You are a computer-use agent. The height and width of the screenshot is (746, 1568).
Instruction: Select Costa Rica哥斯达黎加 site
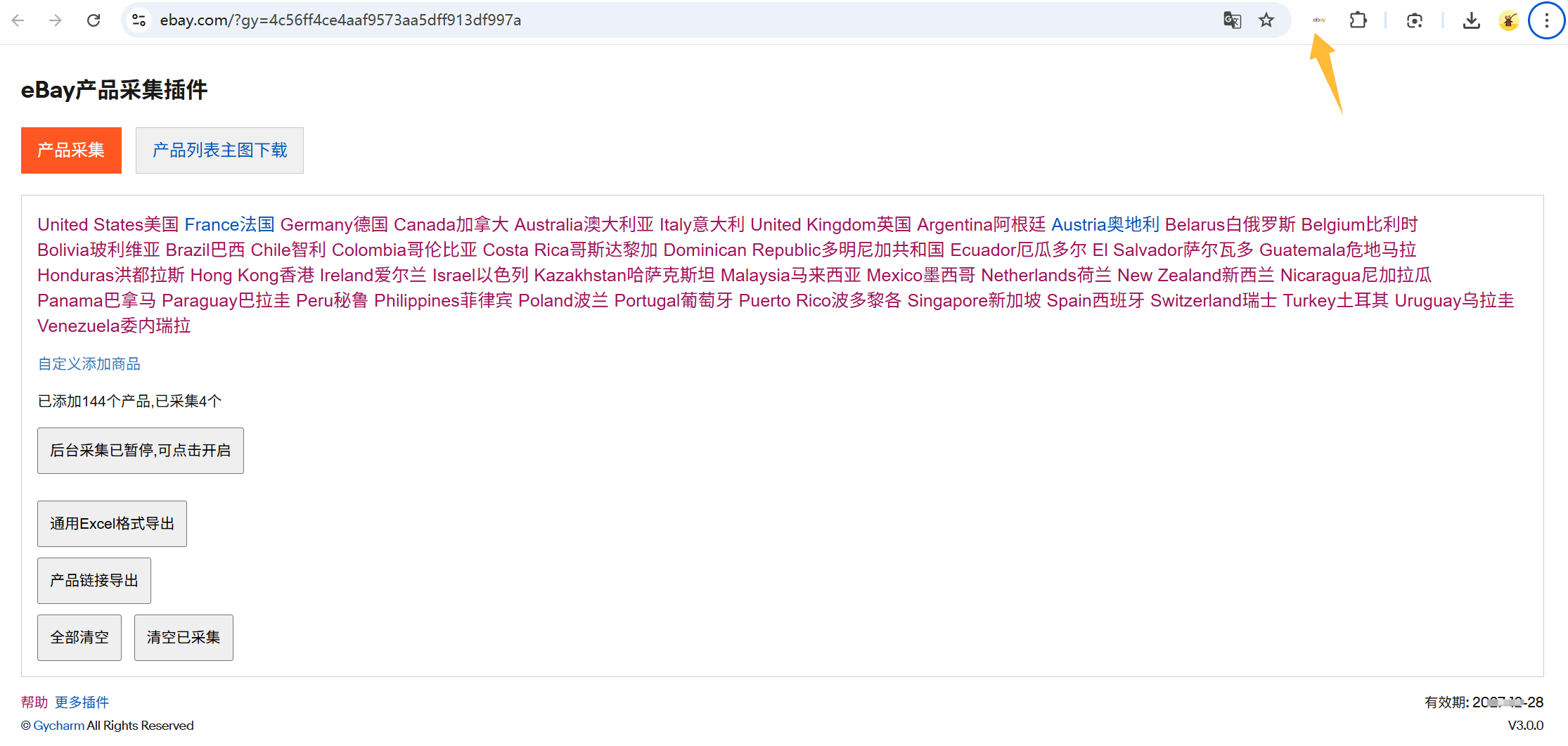(x=570, y=250)
